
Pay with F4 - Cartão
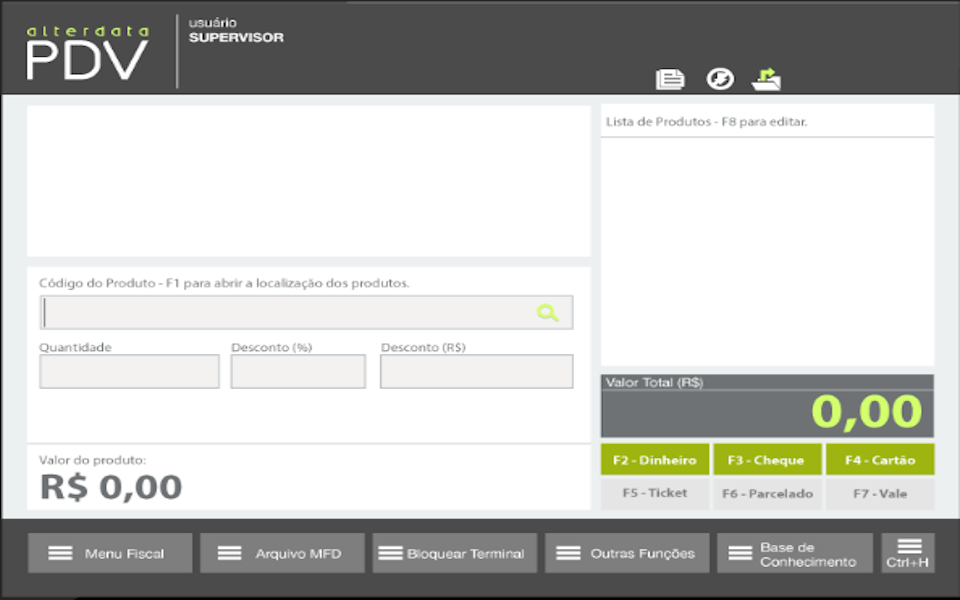(x=880, y=460)
